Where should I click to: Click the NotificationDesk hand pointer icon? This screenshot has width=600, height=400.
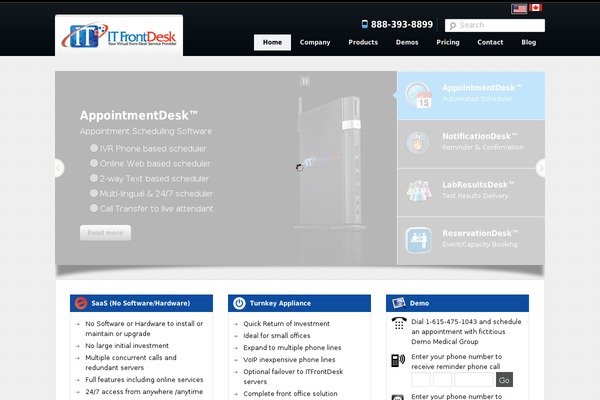coord(417,142)
